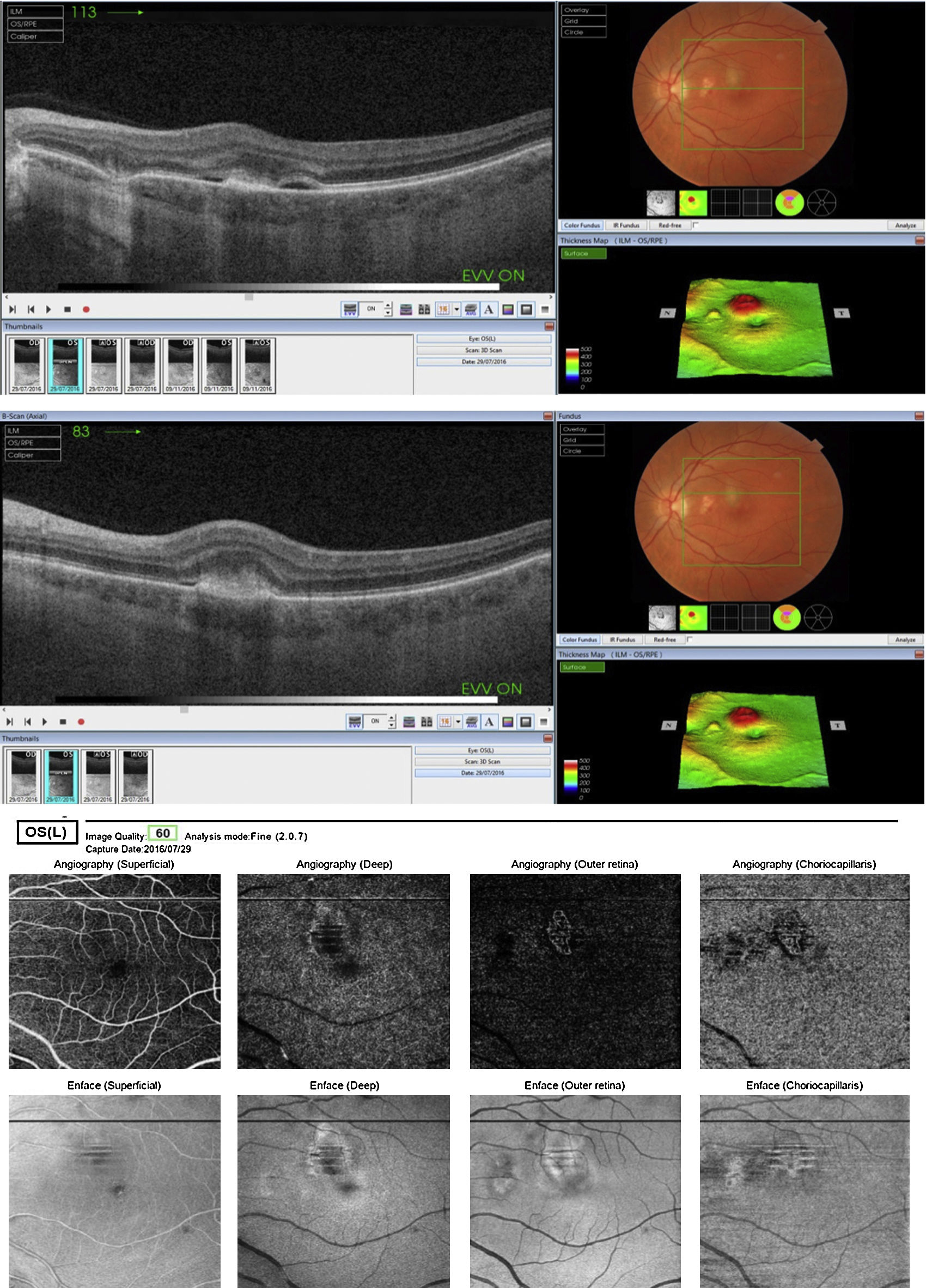Click the AVG averaging icon in the upper toolbar
The height and width of the screenshot is (1288, 926).
pos(471,309)
